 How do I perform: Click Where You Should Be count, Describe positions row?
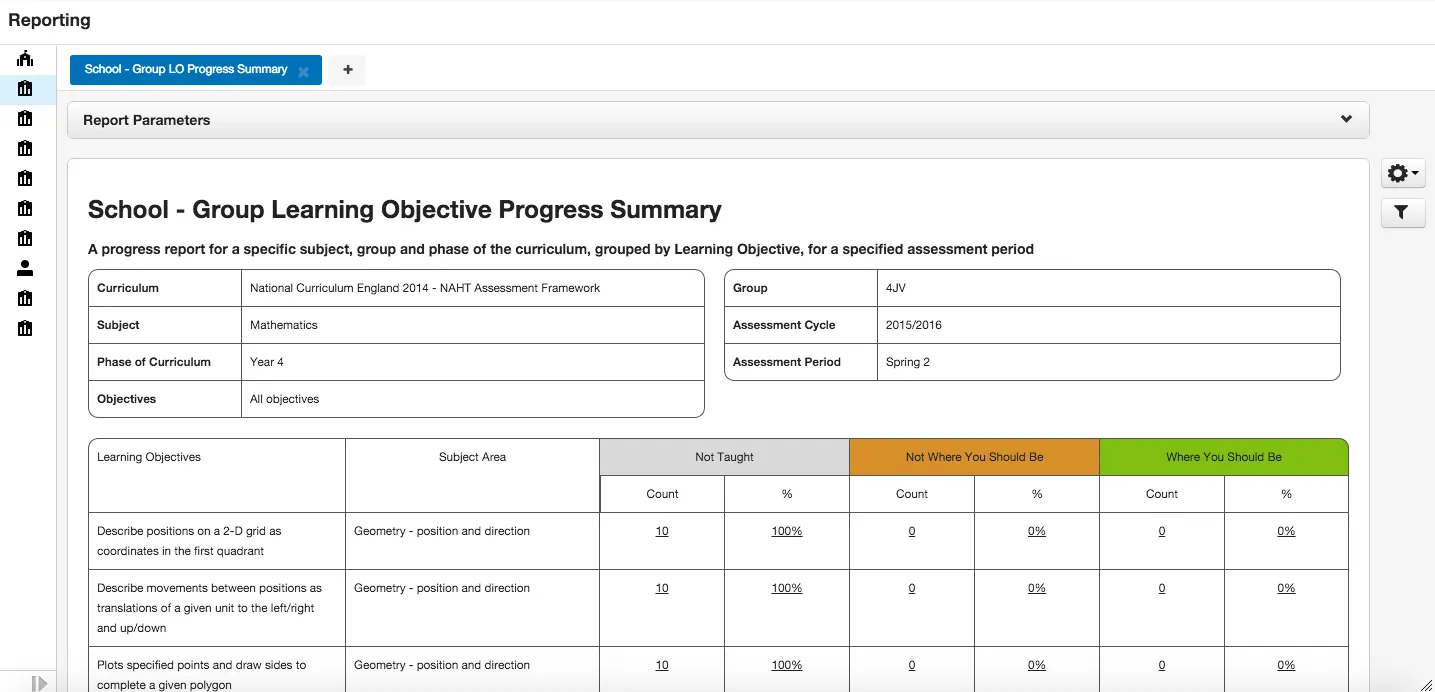coord(1162,531)
